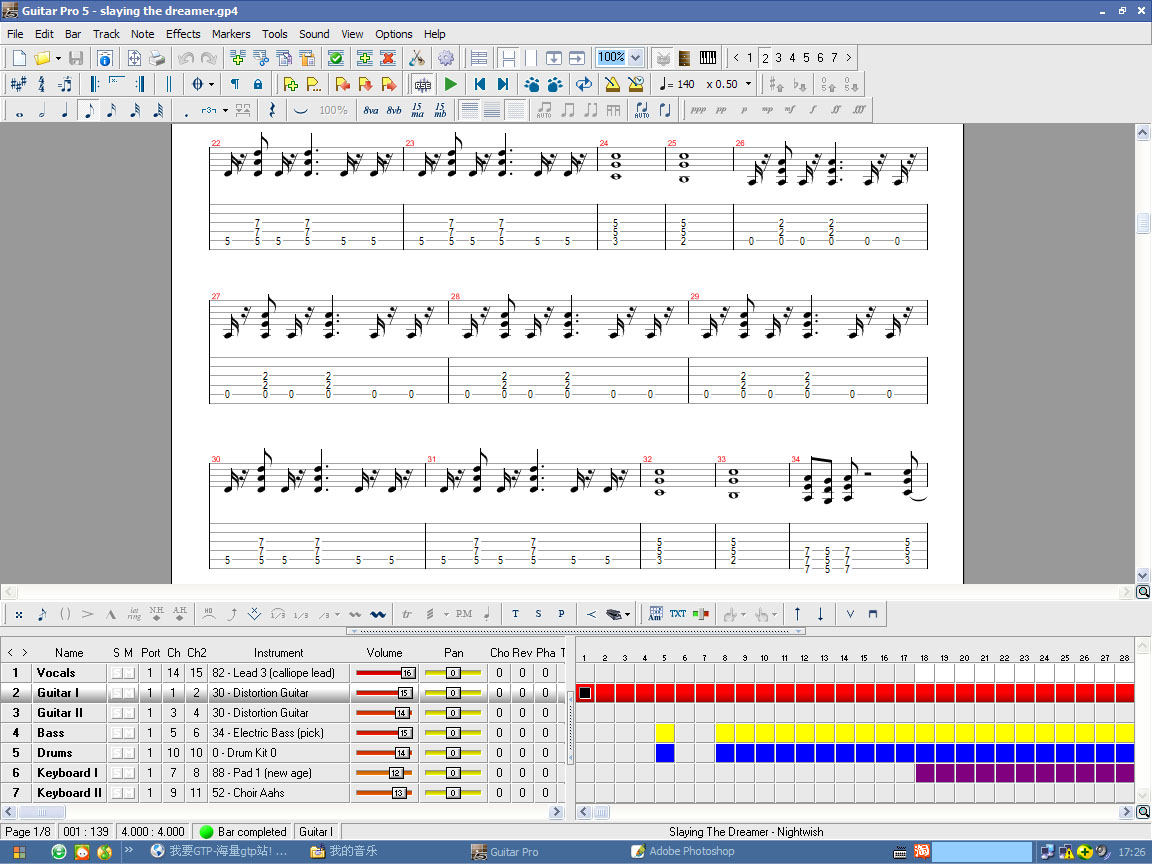Image resolution: width=1152 pixels, height=864 pixels.
Task: Show the keyboard view icon
Action: tap(708, 58)
